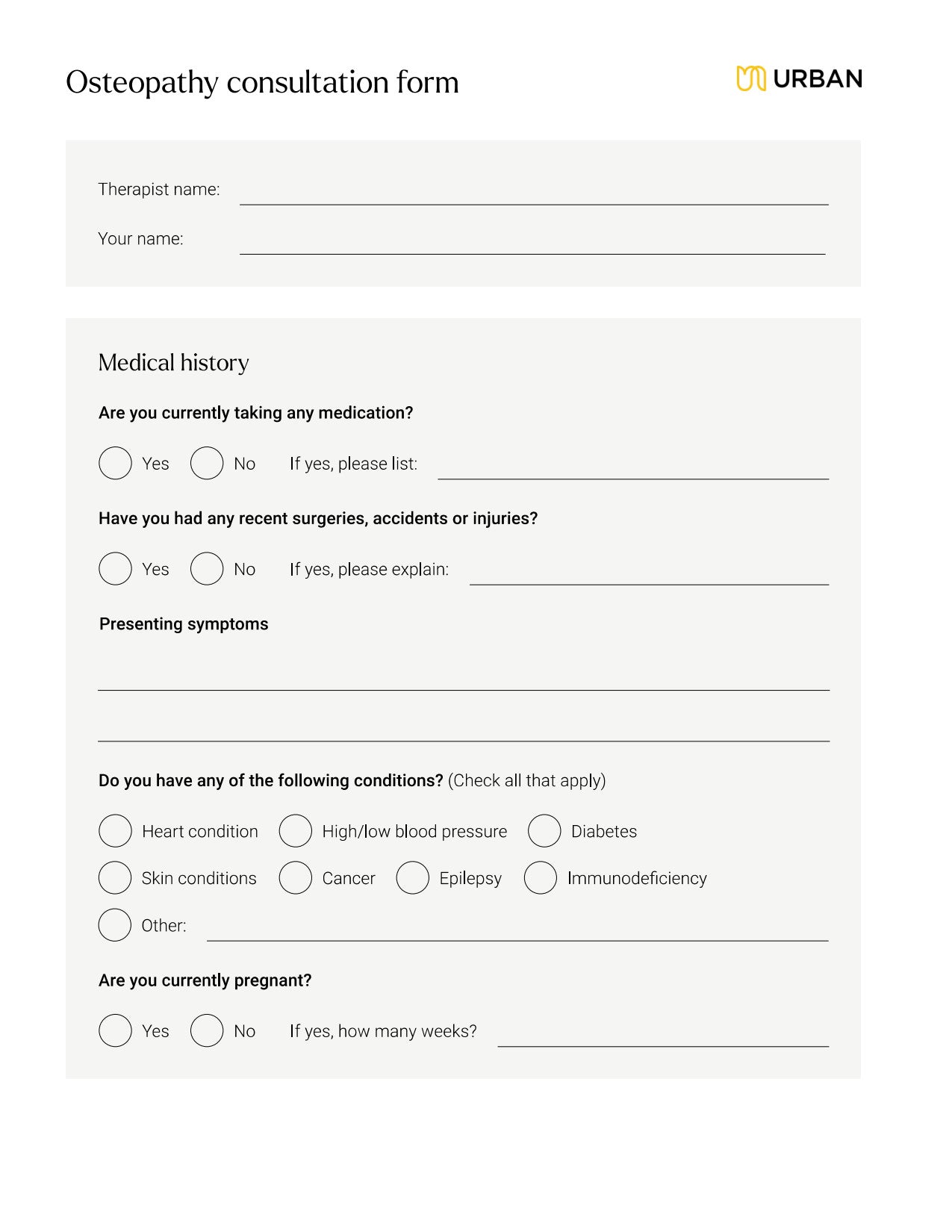Viewport: 952px width, 1232px height.
Task: Select Yes for currently taking medication
Action: pos(115,463)
